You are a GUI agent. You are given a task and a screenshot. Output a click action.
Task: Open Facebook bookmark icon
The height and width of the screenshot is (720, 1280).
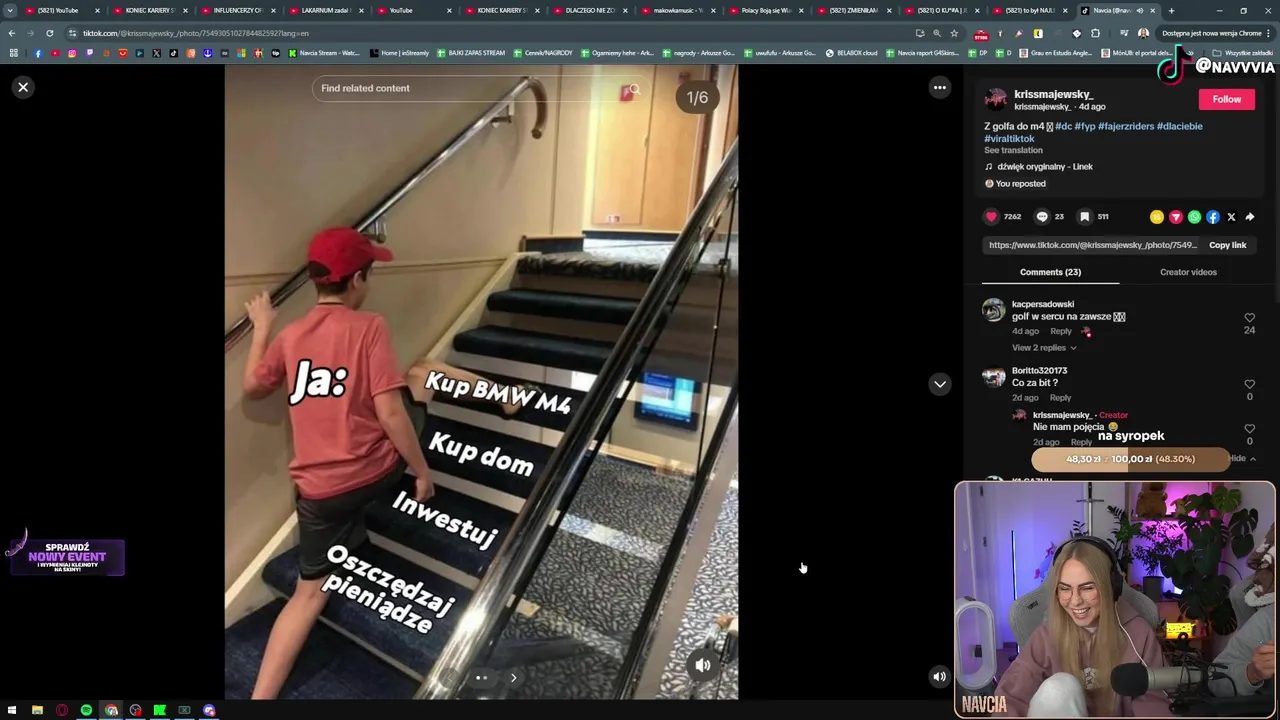38,53
